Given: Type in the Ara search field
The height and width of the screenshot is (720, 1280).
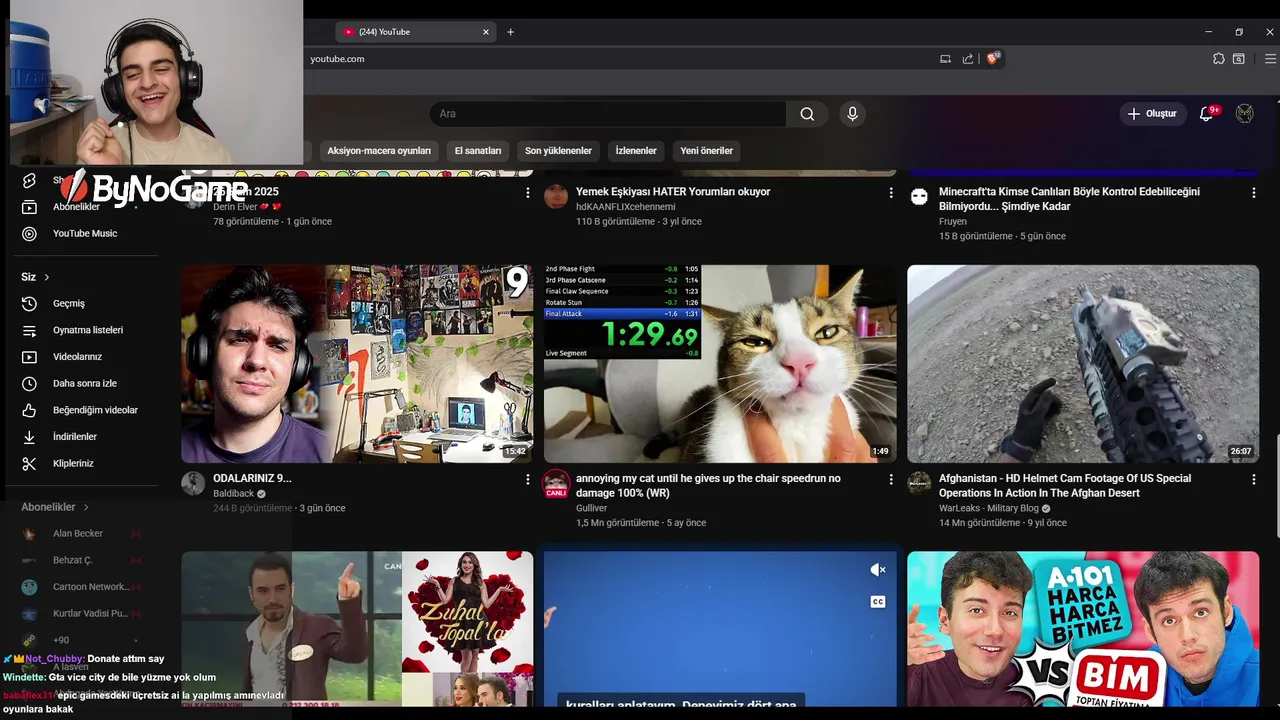Looking at the screenshot, I should click(608, 114).
